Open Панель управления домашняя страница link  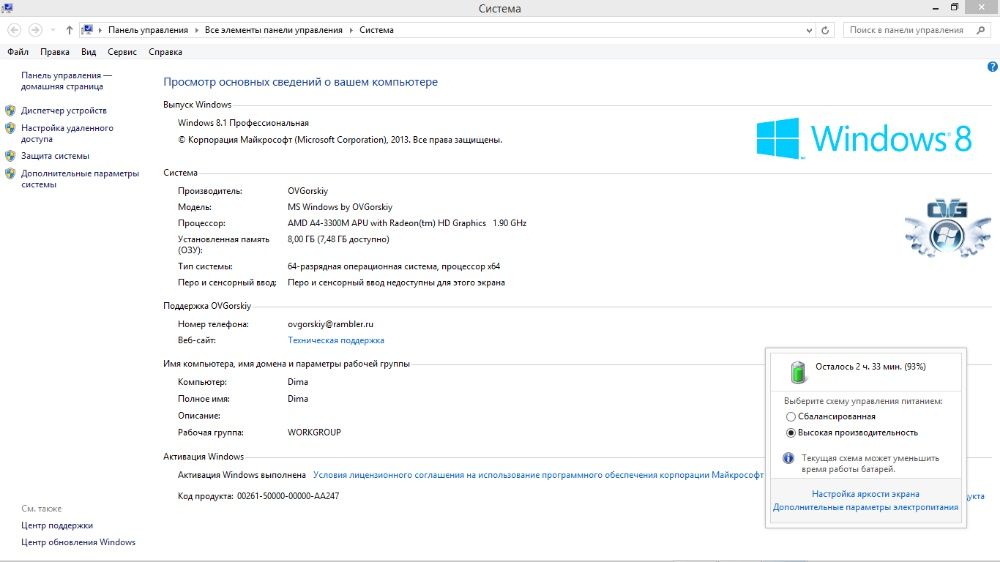tap(66, 80)
